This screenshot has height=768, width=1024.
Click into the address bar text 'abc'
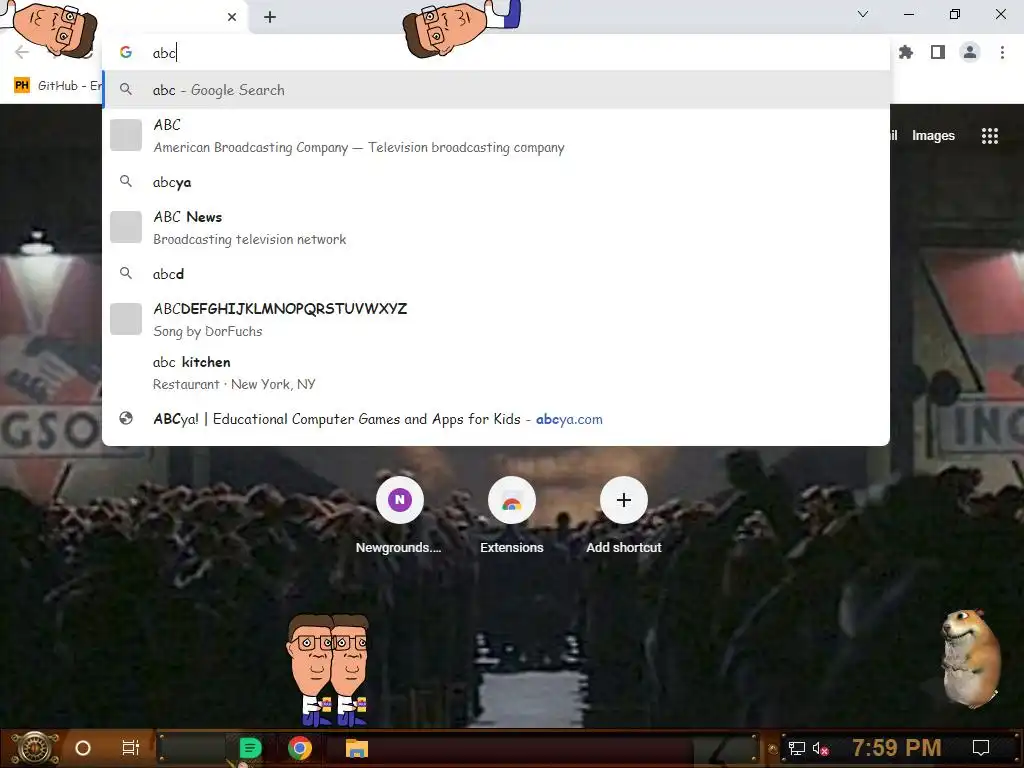(x=164, y=53)
